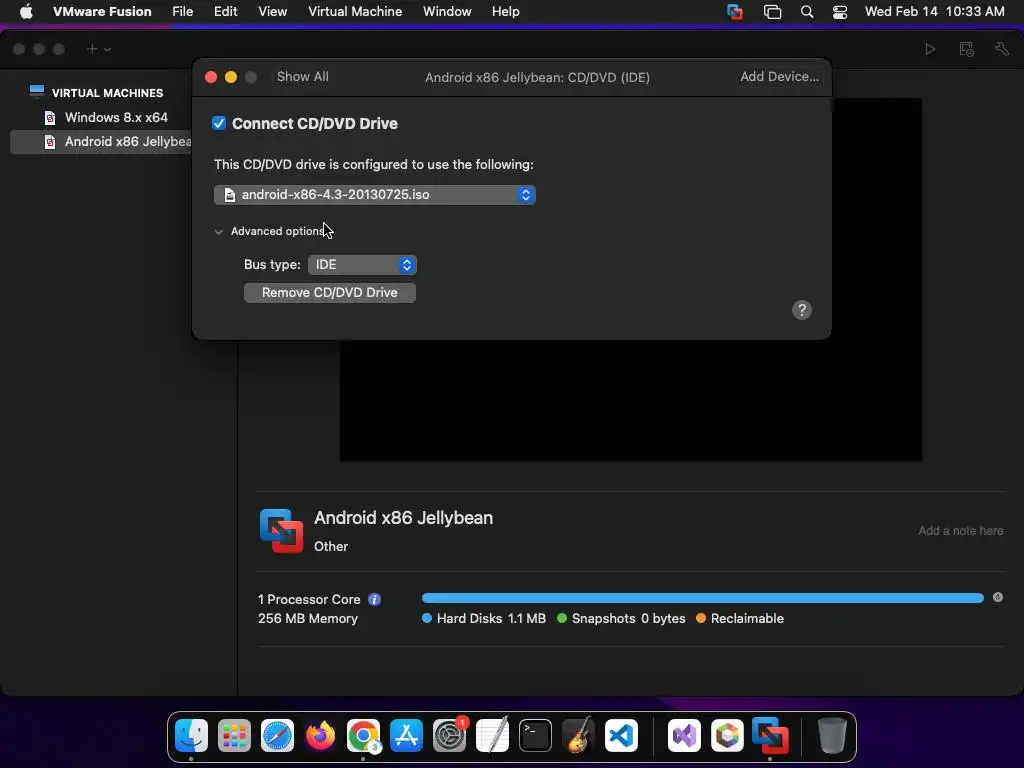Open Visual Studio Code from the Dock

[622, 736]
